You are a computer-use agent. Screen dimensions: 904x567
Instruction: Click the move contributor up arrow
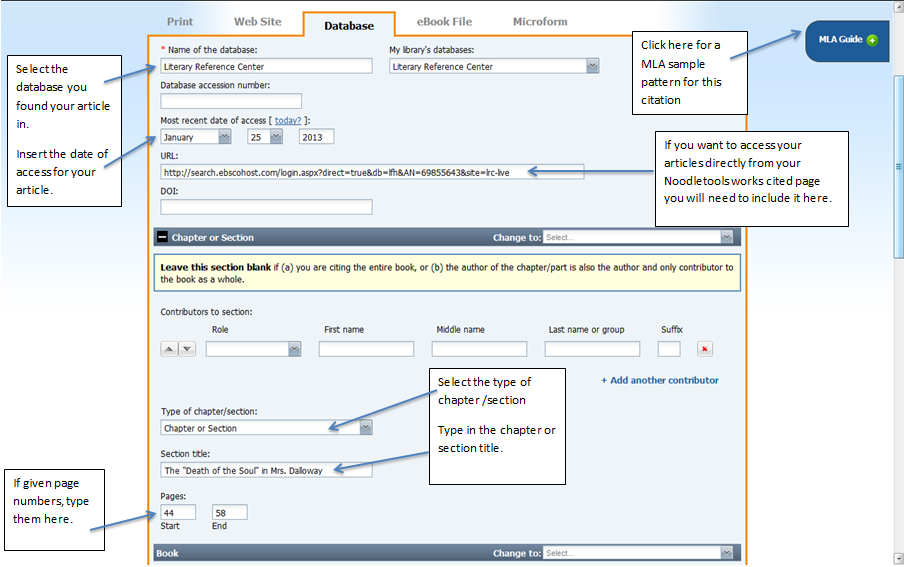coord(169,349)
